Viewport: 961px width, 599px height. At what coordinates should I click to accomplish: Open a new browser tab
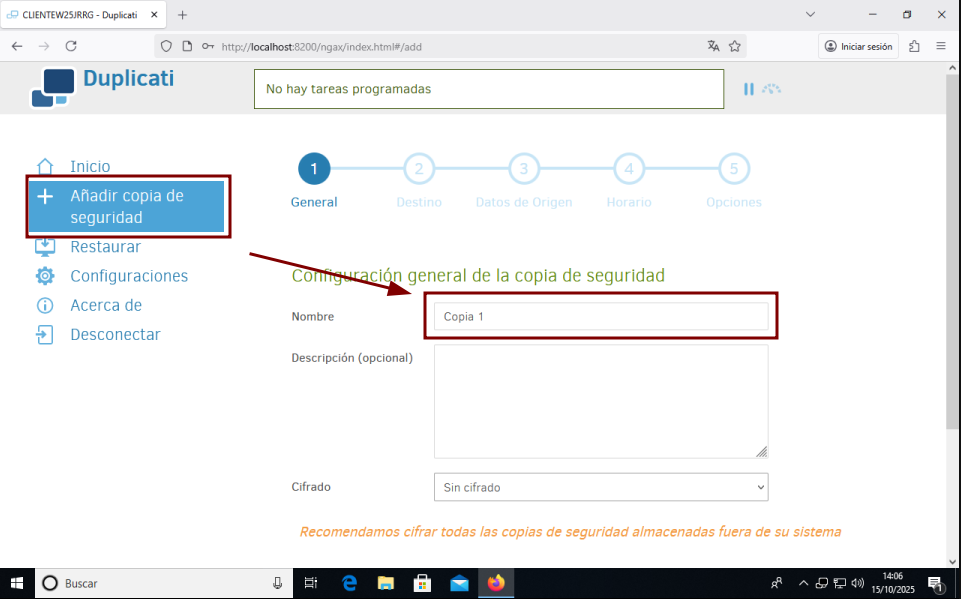pyautogui.click(x=182, y=15)
